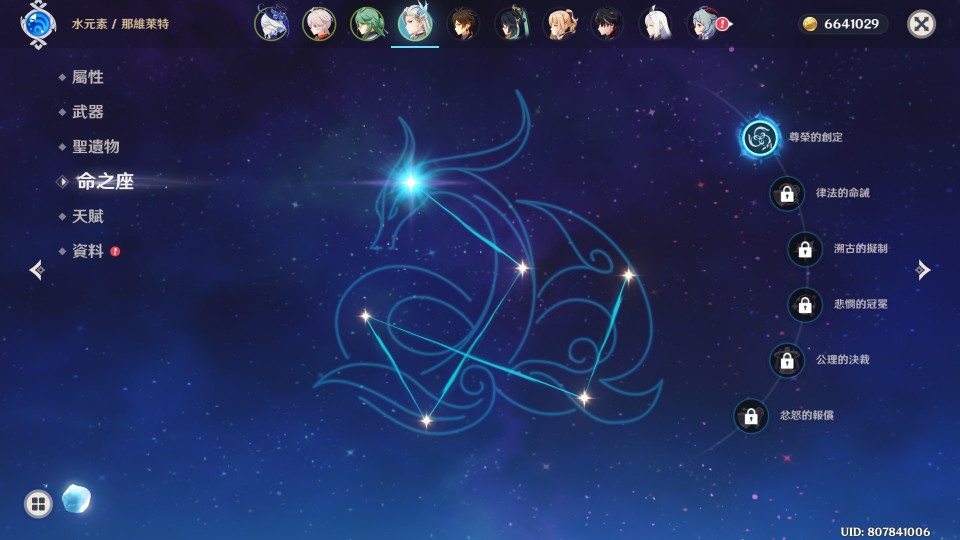Open the locked 律法的命誡 constellation node
This screenshot has height=540, width=960.
pyautogui.click(x=787, y=193)
